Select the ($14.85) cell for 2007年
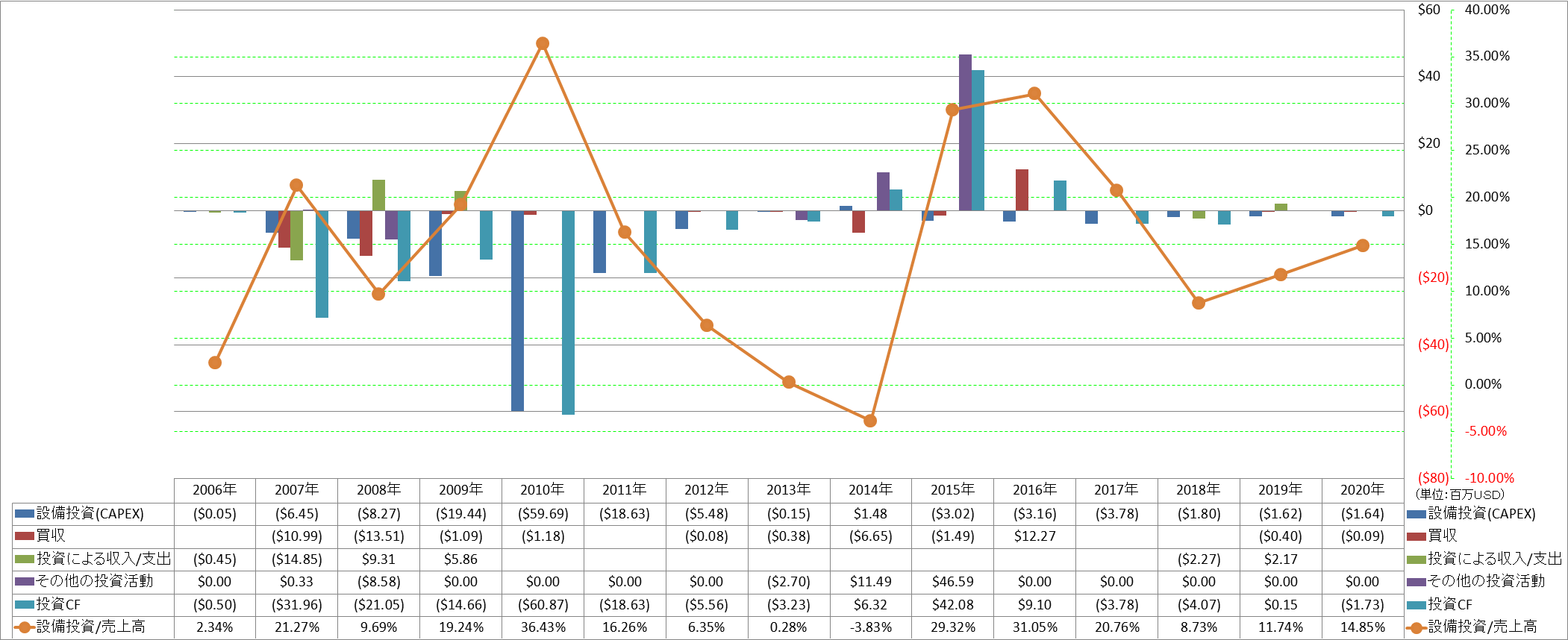 tap(297, 559)
